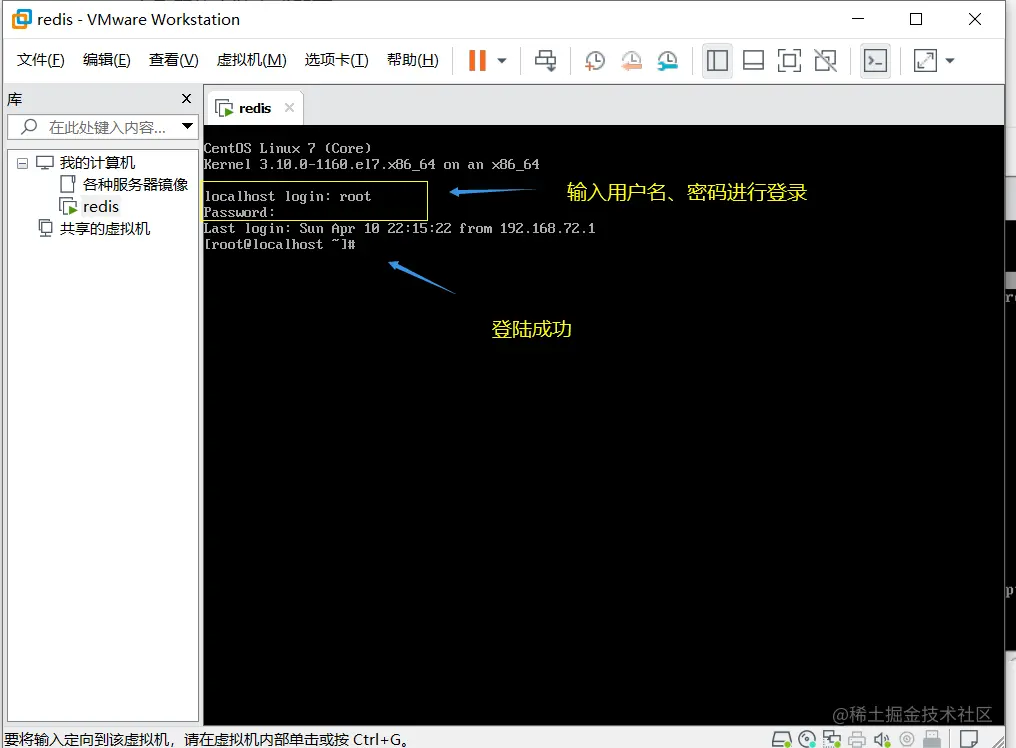This screenshot has height=748, width=1016.
Task: Click the sound device status icon
Action: click(x=883, y=739)
